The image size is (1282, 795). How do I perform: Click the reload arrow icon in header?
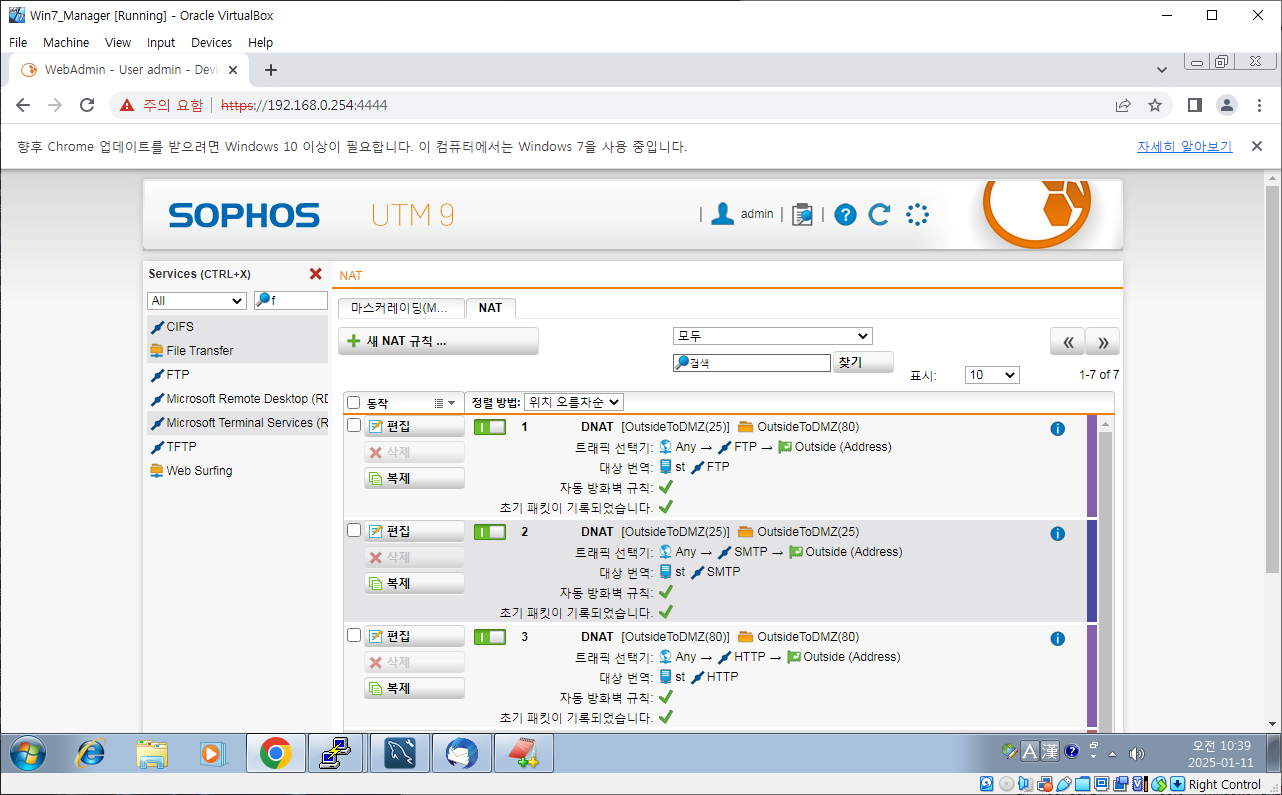(x=879, y=214)
